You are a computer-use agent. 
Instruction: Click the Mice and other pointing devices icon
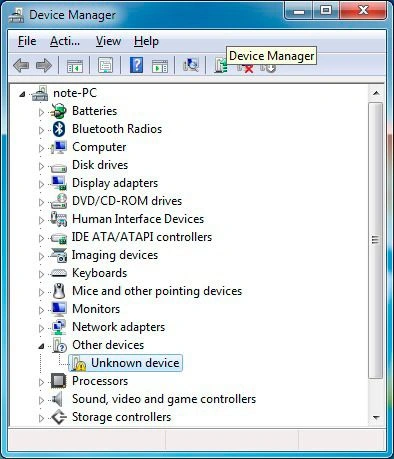click(59, 291)
